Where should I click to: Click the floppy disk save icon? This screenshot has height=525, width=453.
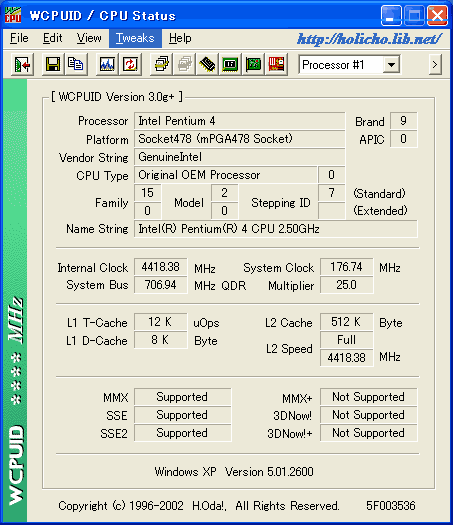pos(53,64)
